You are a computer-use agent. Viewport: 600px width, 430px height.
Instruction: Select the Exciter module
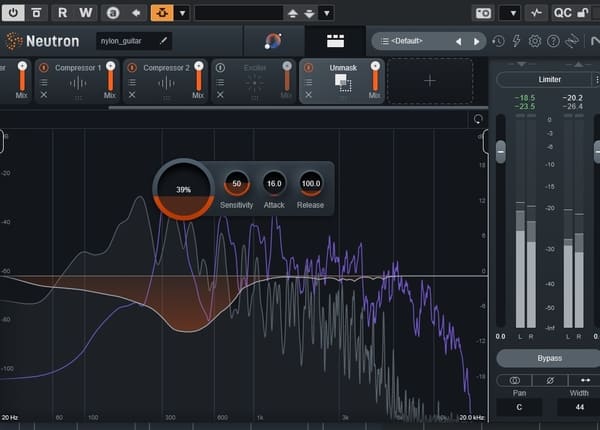(x=254, y=81)
